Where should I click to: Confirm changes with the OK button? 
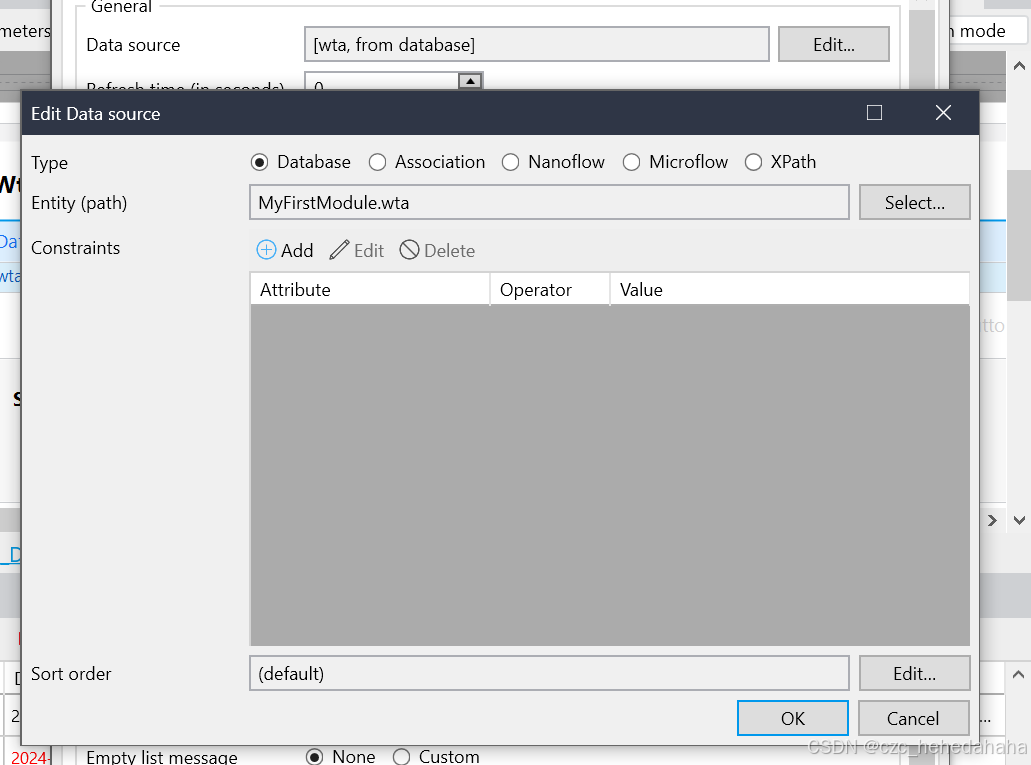click(x=792, y=717)
